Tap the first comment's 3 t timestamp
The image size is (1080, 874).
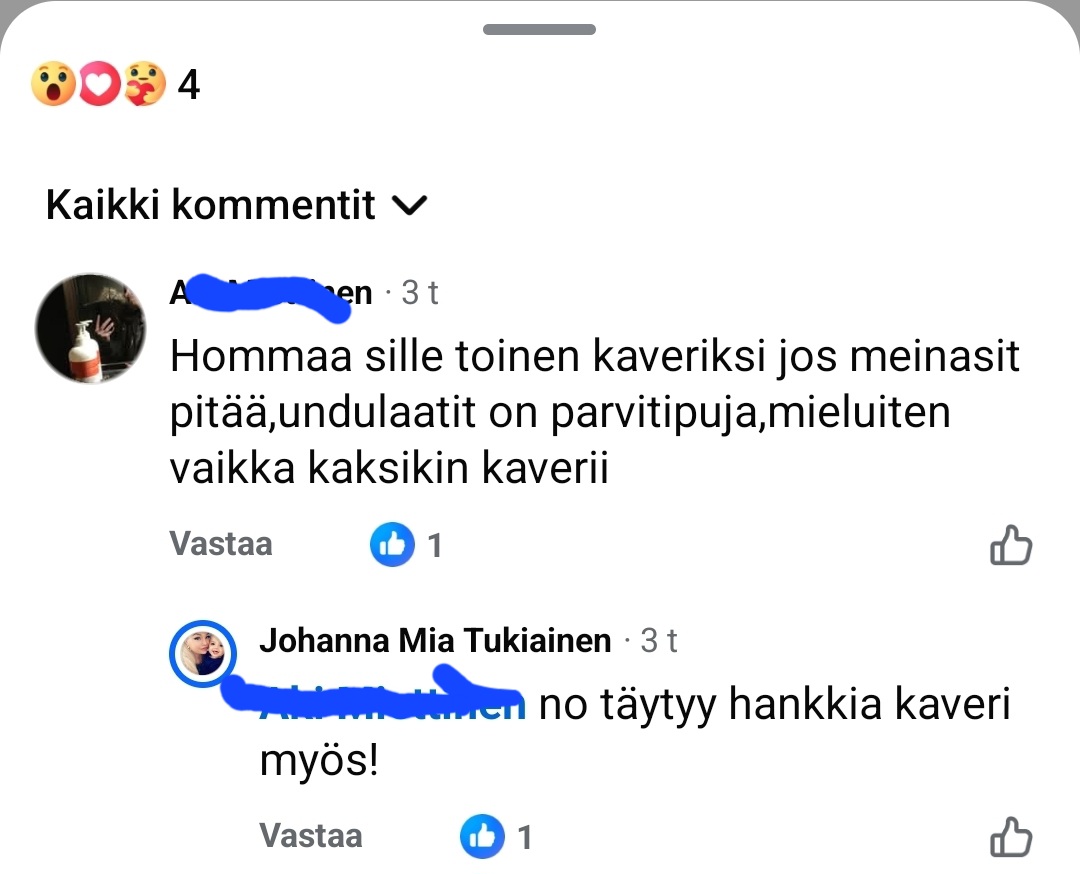click(x=419, y=294)
